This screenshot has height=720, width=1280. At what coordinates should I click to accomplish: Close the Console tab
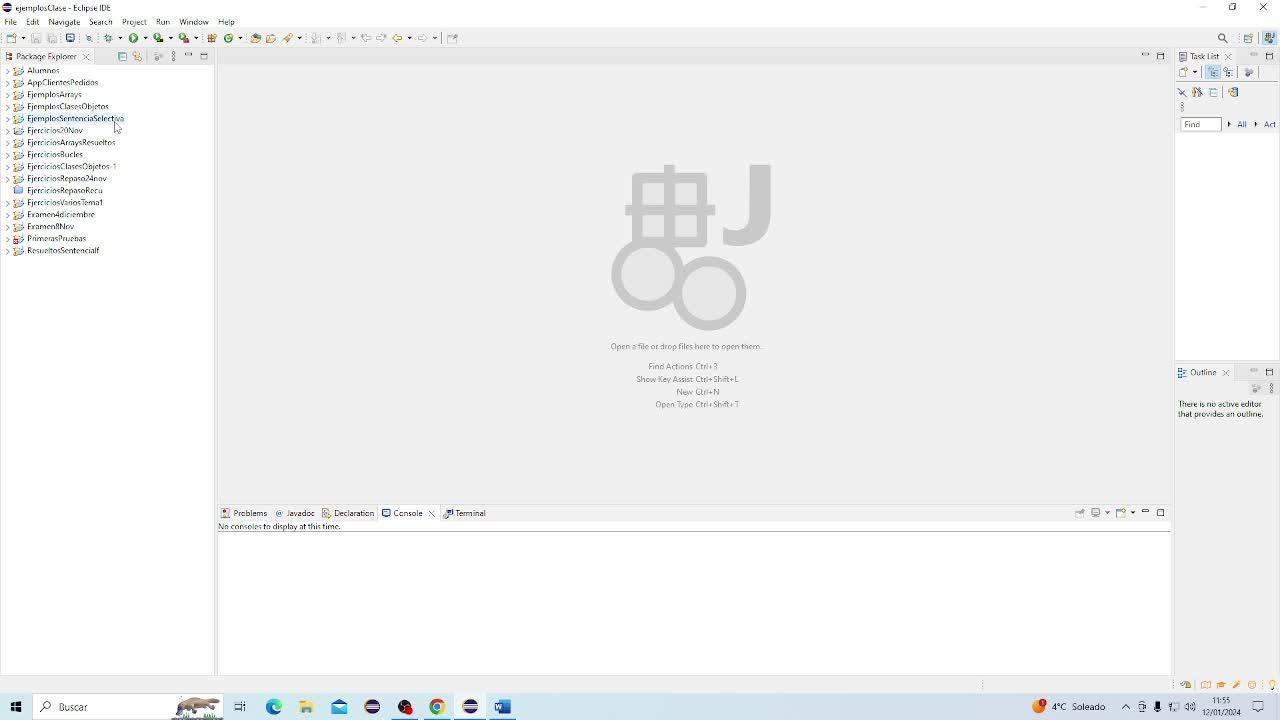click(432, 513)
